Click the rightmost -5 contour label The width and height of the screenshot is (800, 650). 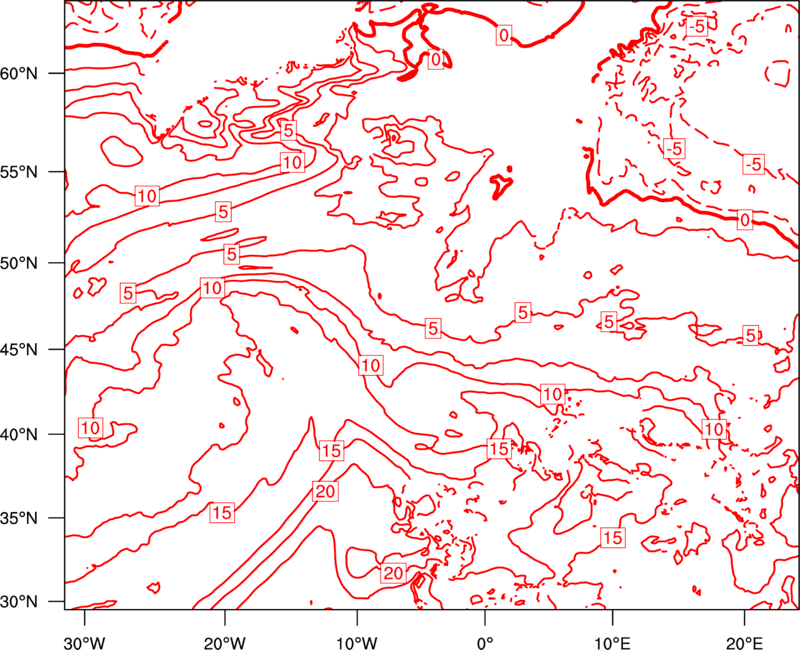click(754, 164)
